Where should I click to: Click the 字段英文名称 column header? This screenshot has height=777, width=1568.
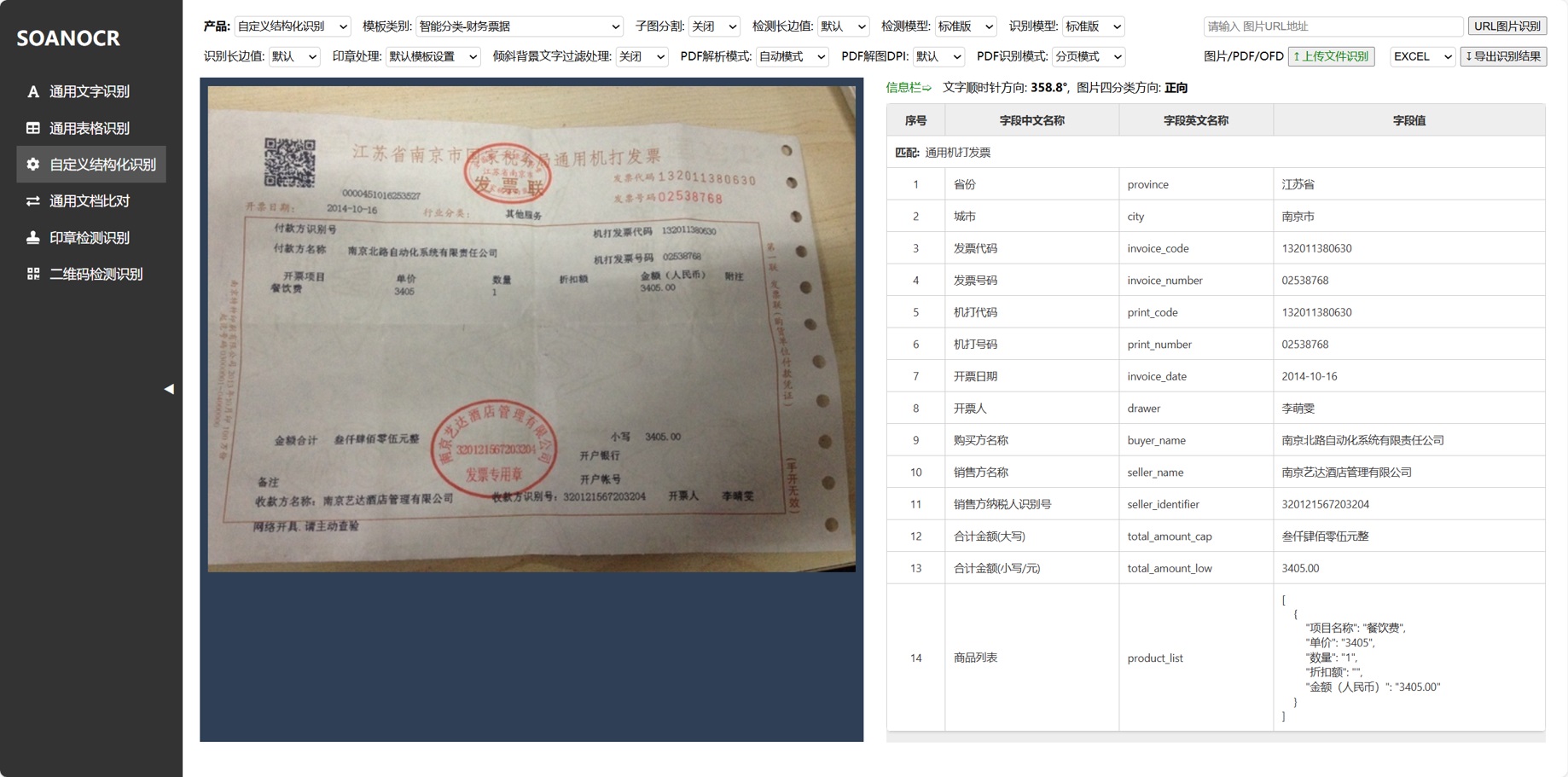pyautogui.click(x=1196, y=120)
